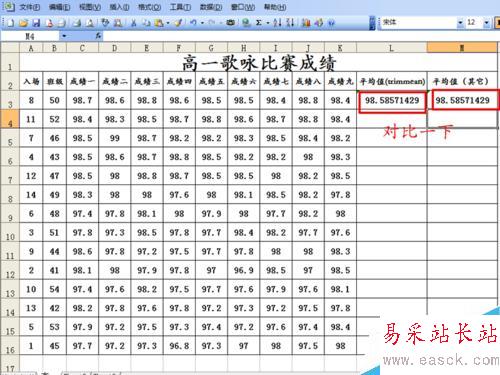Image resolution: width=500 pixels, height=375 pixels.
Task: Select the column L header
Action: pos(391,48)
